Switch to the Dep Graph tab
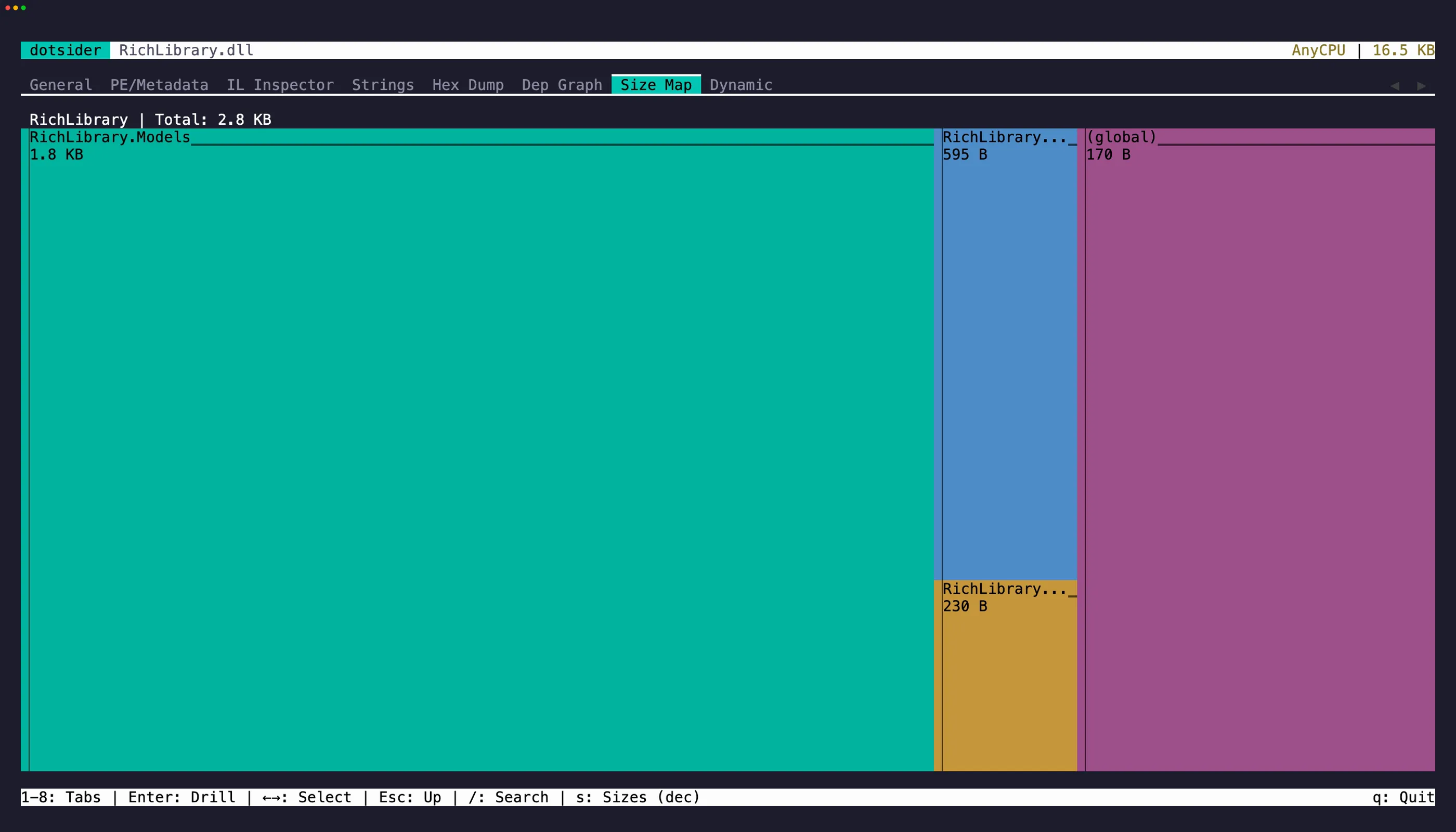 pos(562,85)
